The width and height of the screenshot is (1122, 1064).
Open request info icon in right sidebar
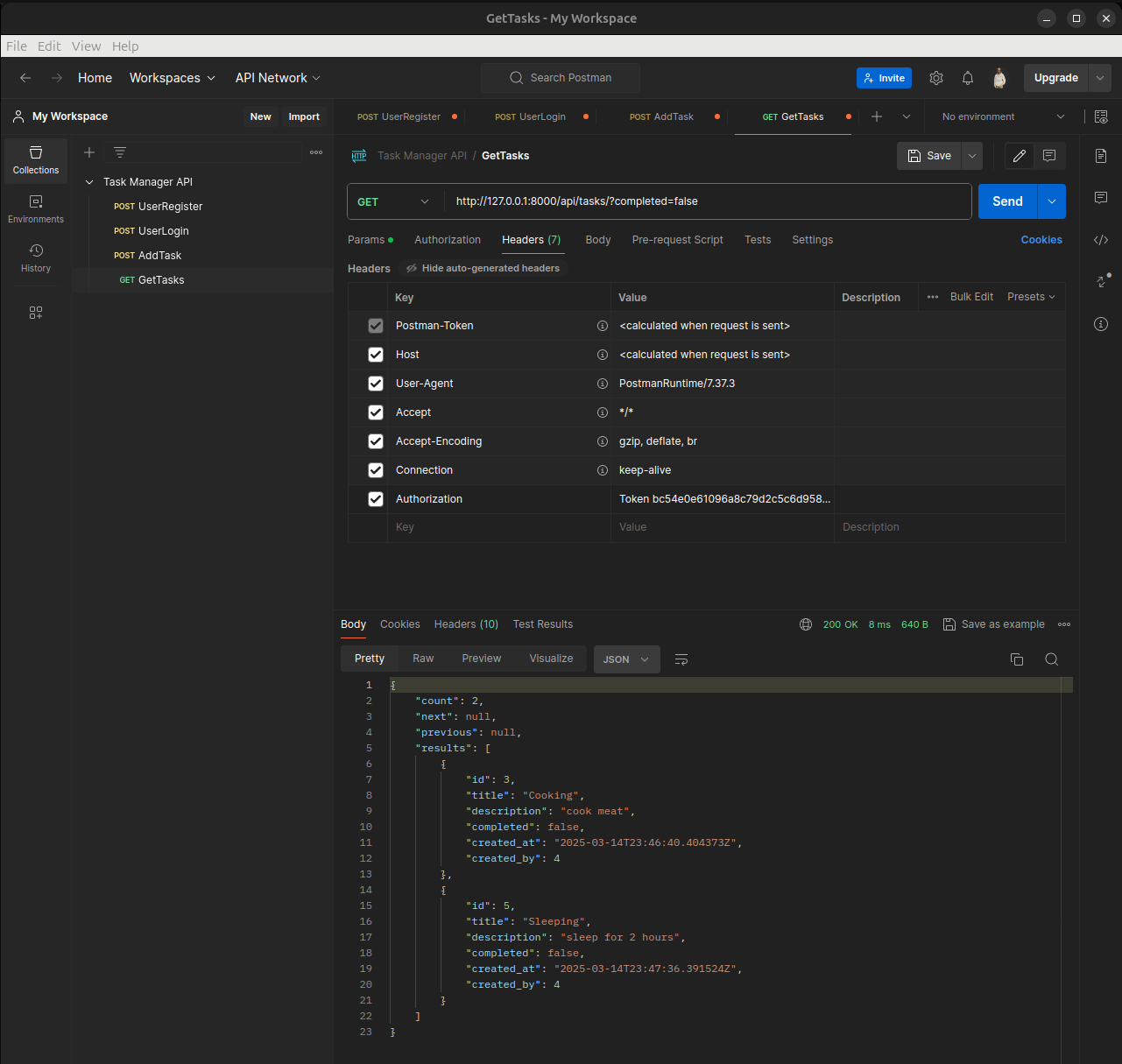1101,324
